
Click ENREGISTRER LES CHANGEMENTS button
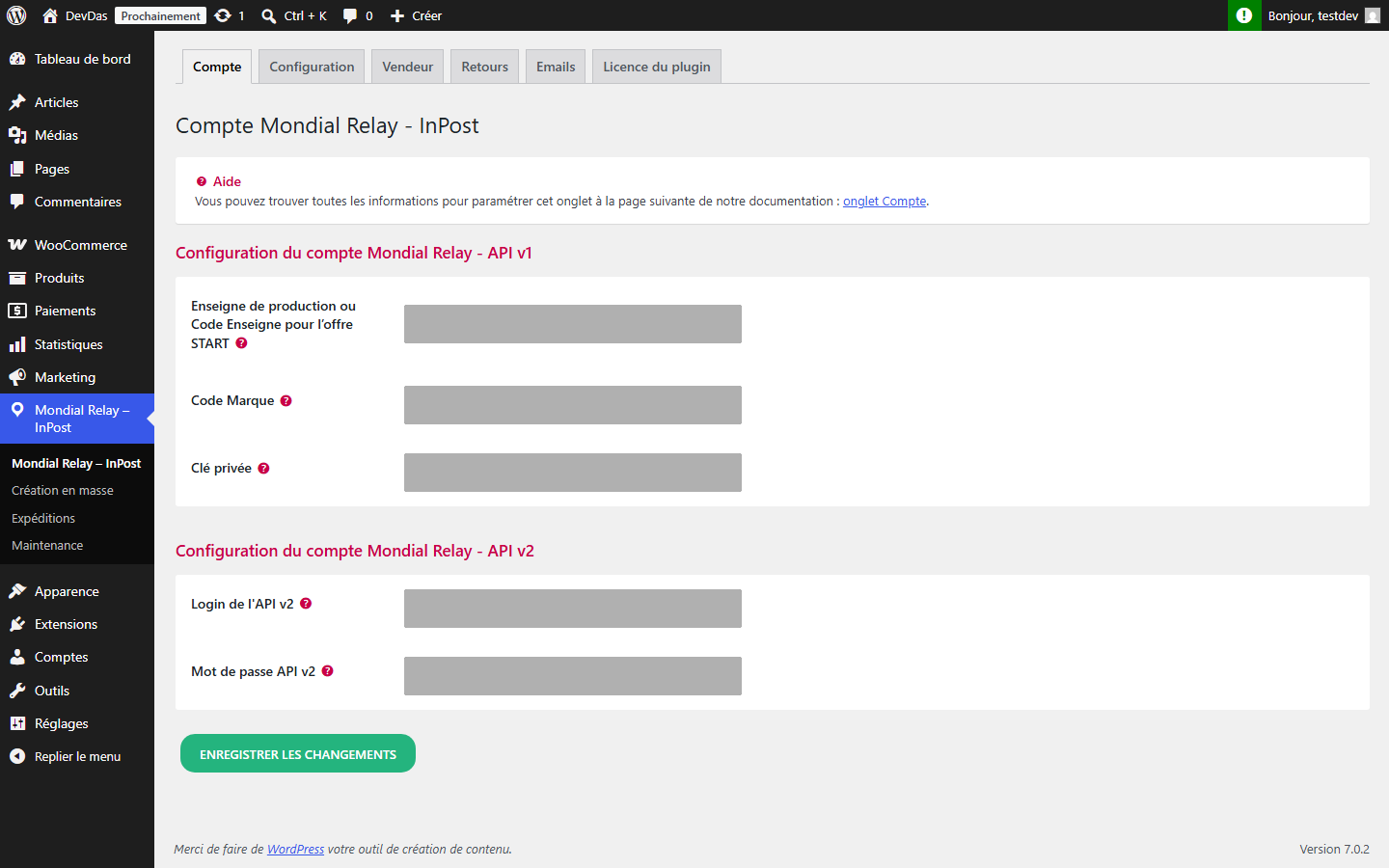[298, 753]
